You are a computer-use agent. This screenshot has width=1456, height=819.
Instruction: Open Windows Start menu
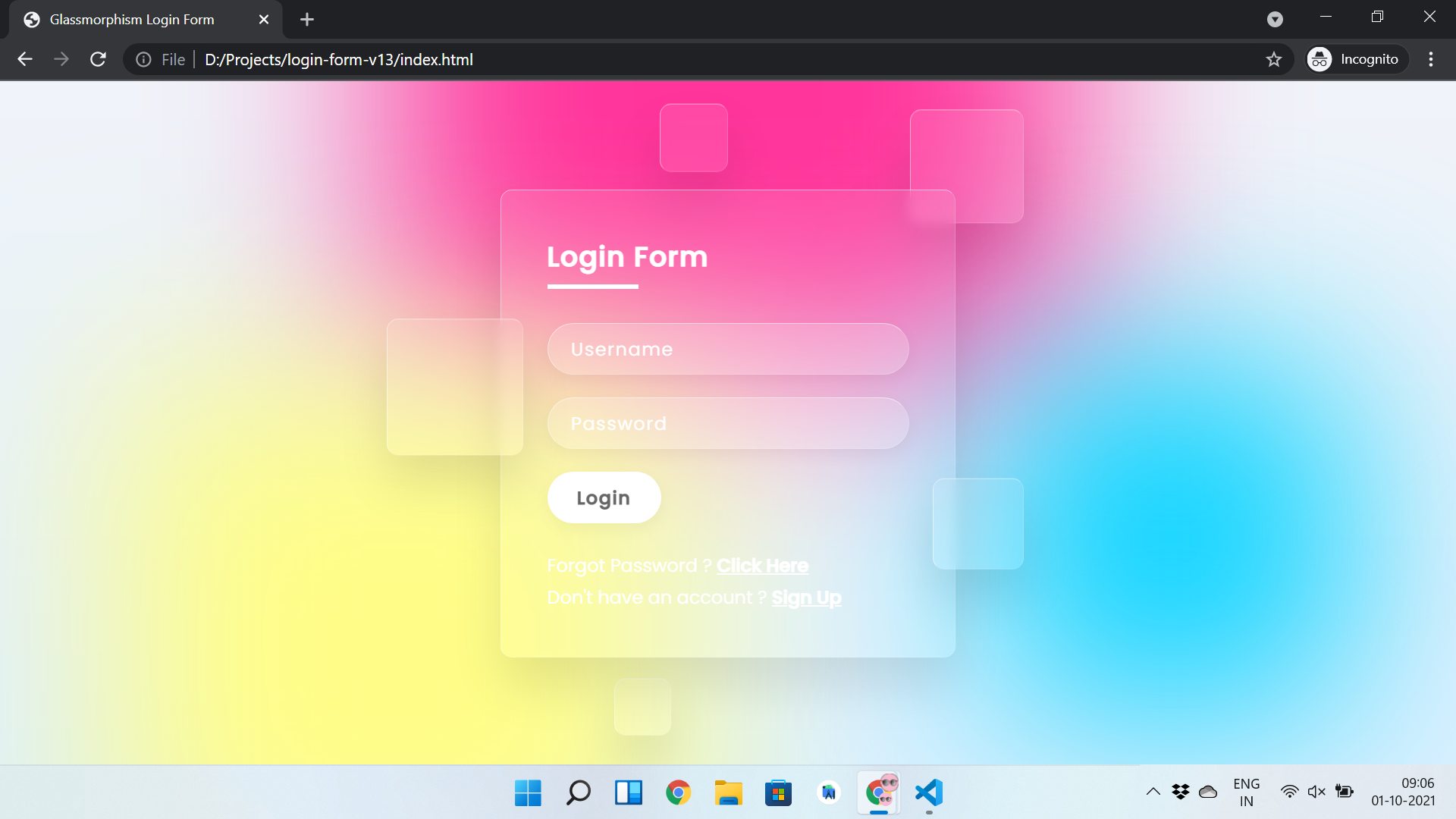528,792
